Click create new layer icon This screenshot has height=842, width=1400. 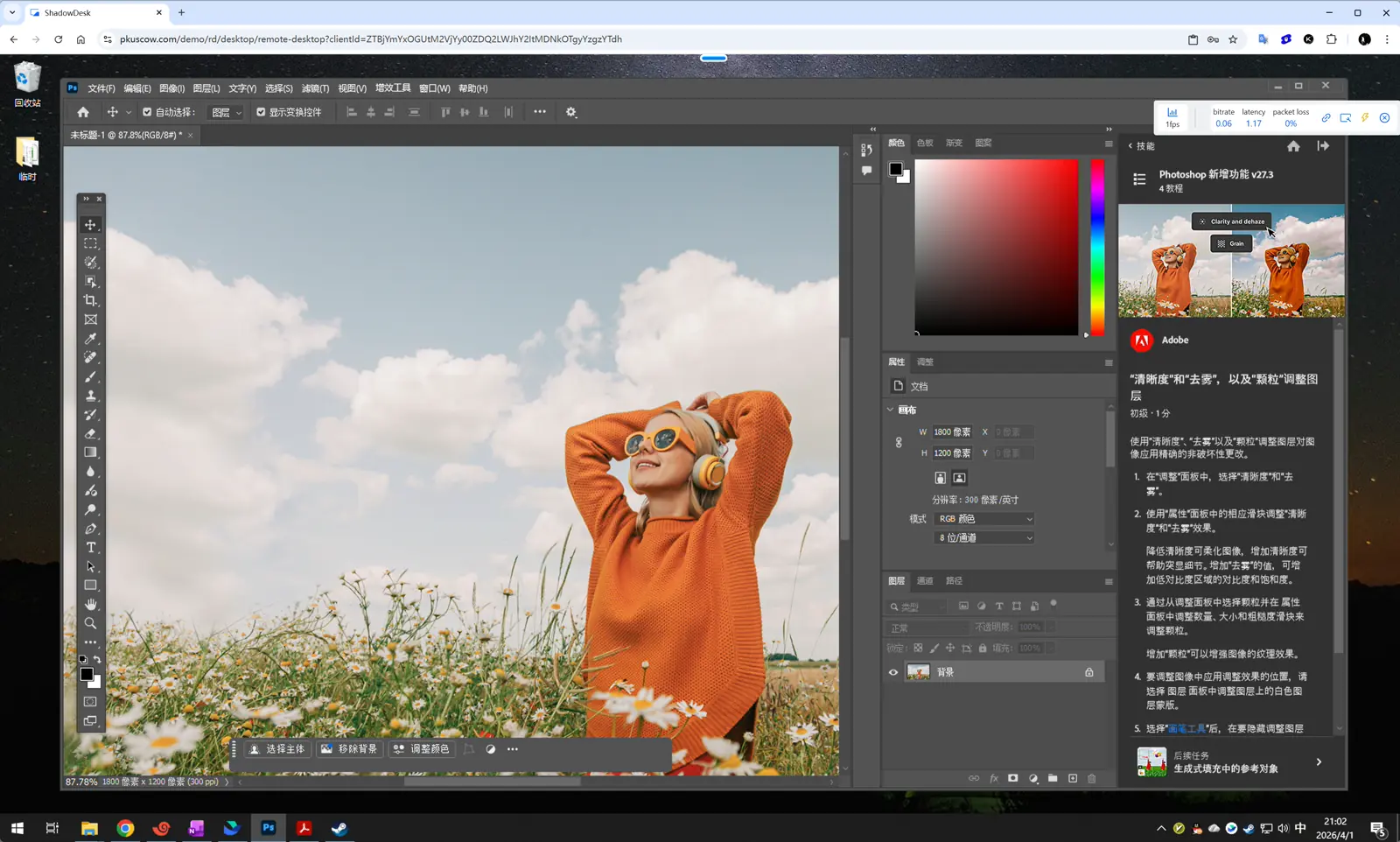click(1073, 778)
